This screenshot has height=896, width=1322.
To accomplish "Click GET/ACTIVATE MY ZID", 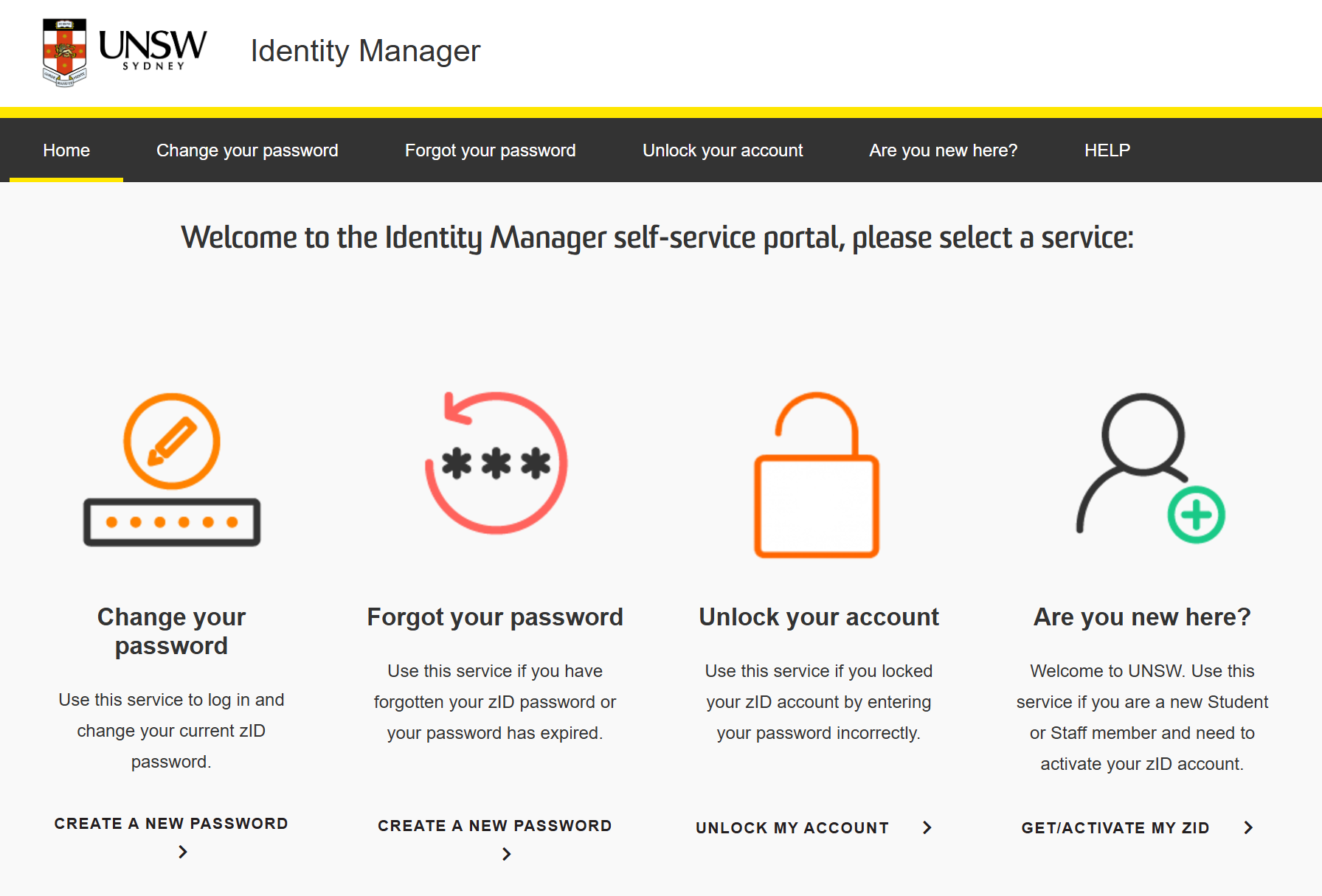I will [1115, 827].
